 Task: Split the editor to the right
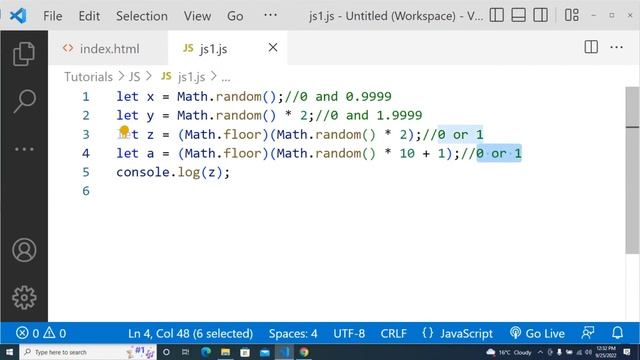click(x=591, y=47)
